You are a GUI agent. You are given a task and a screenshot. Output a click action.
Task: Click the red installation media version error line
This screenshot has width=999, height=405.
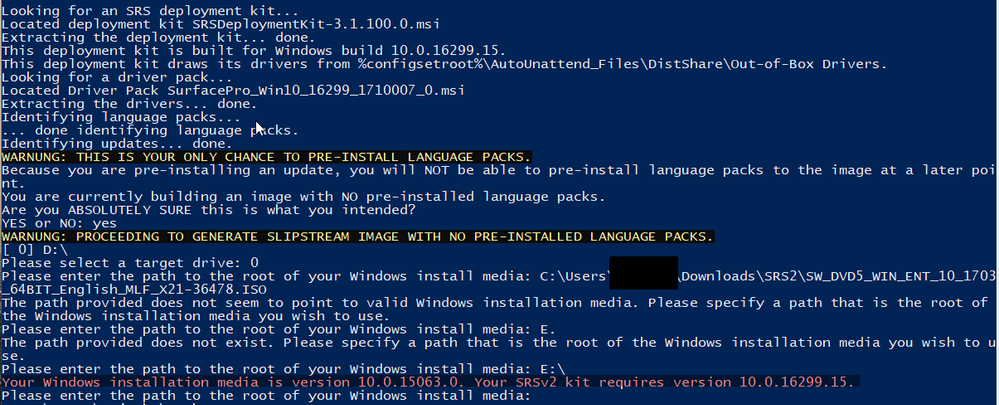[431, 382]
